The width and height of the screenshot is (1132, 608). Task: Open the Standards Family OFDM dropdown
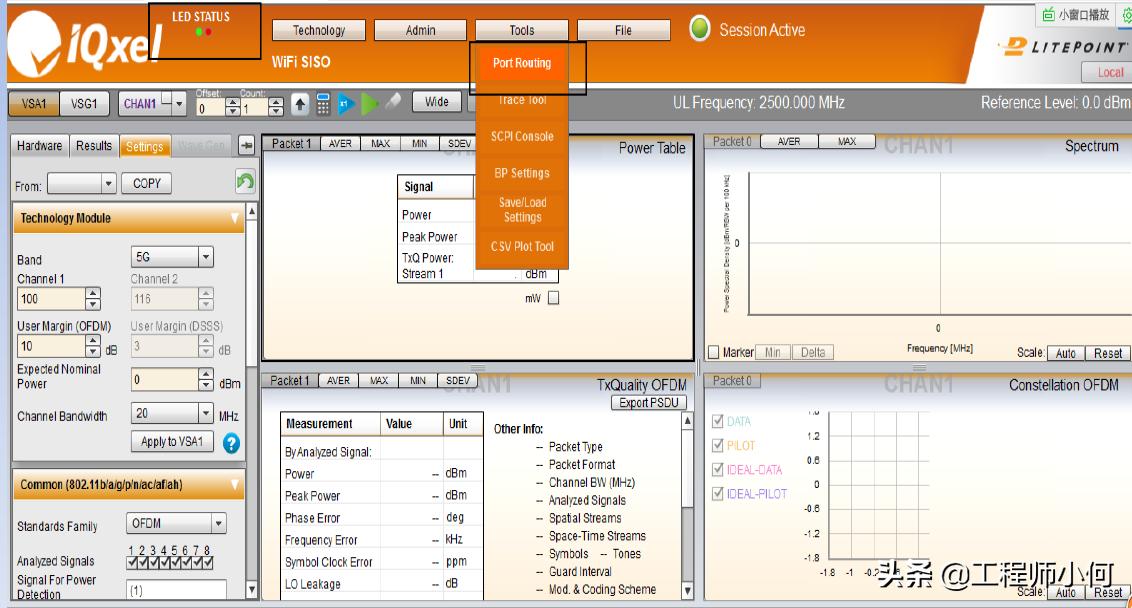[x=219, y=523]
